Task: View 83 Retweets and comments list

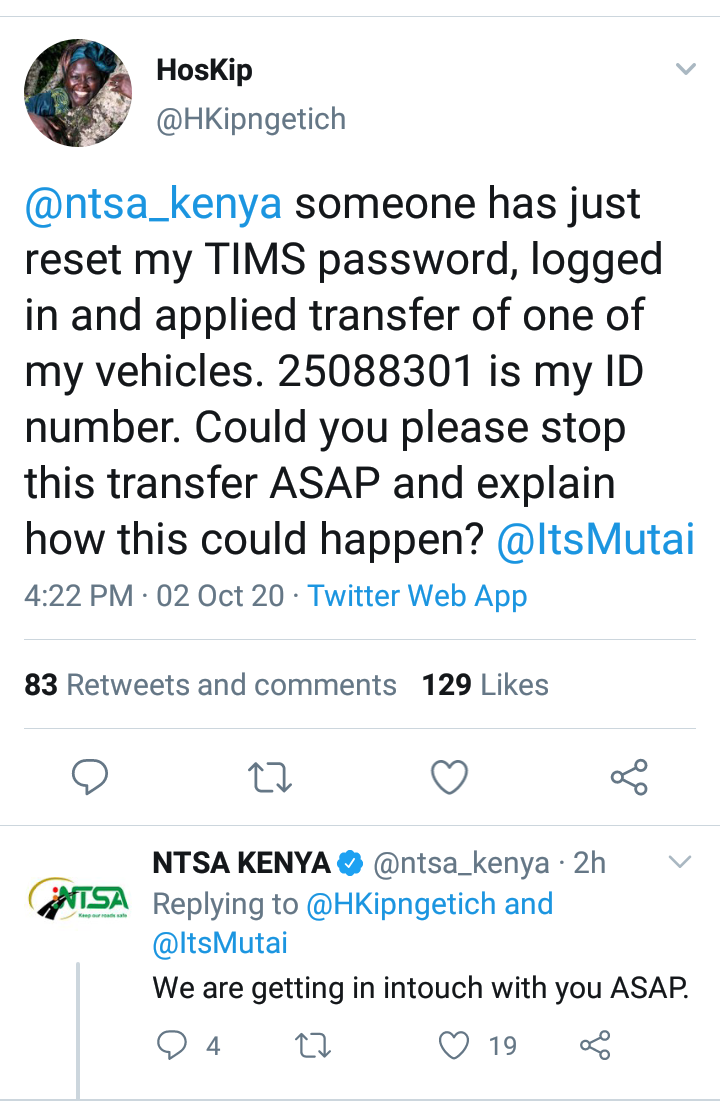Action: click(x=210, y=685)
